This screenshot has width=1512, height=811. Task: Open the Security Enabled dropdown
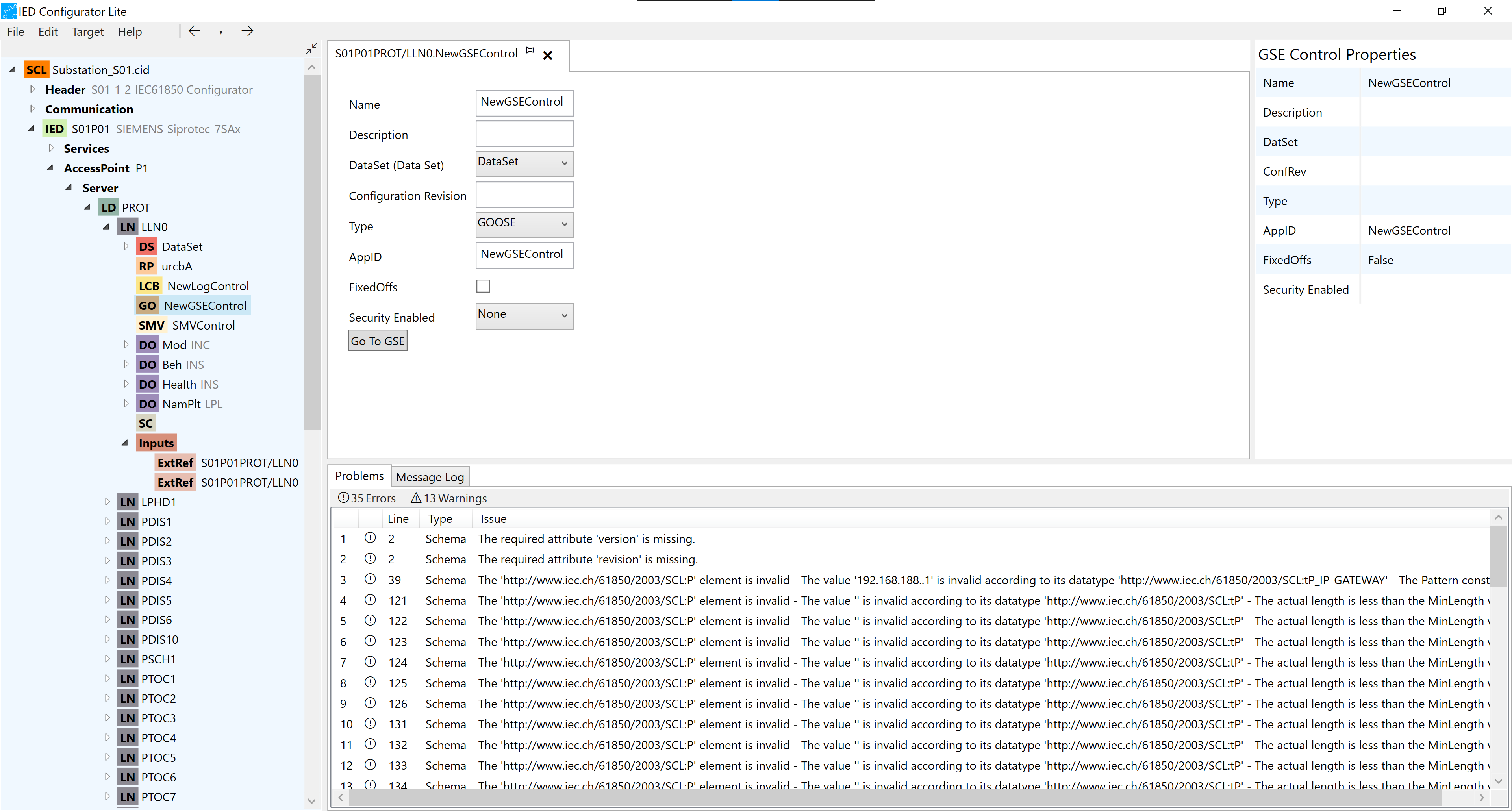click(524, 316)
